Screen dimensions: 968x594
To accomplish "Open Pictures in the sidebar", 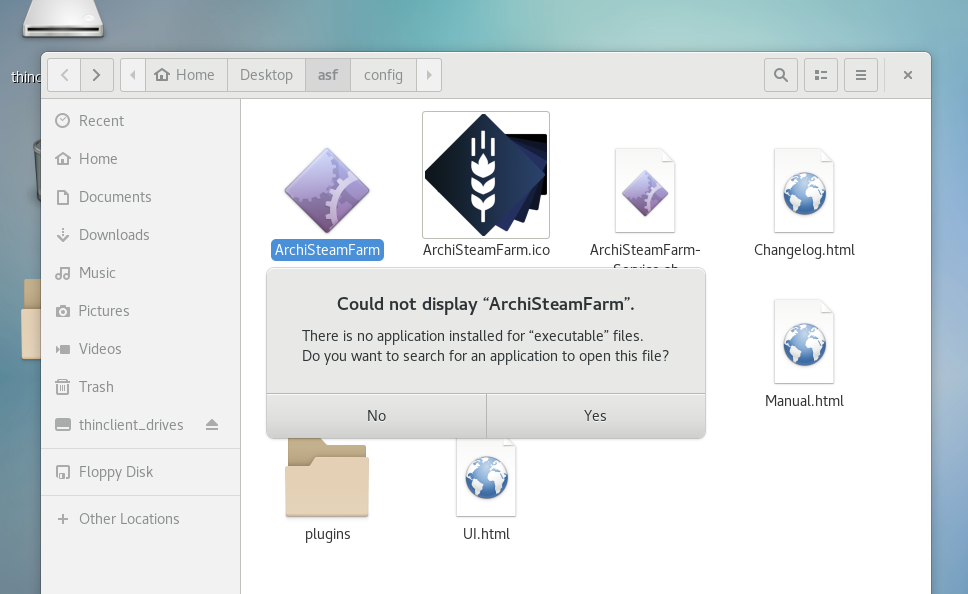I will (141, 311).
